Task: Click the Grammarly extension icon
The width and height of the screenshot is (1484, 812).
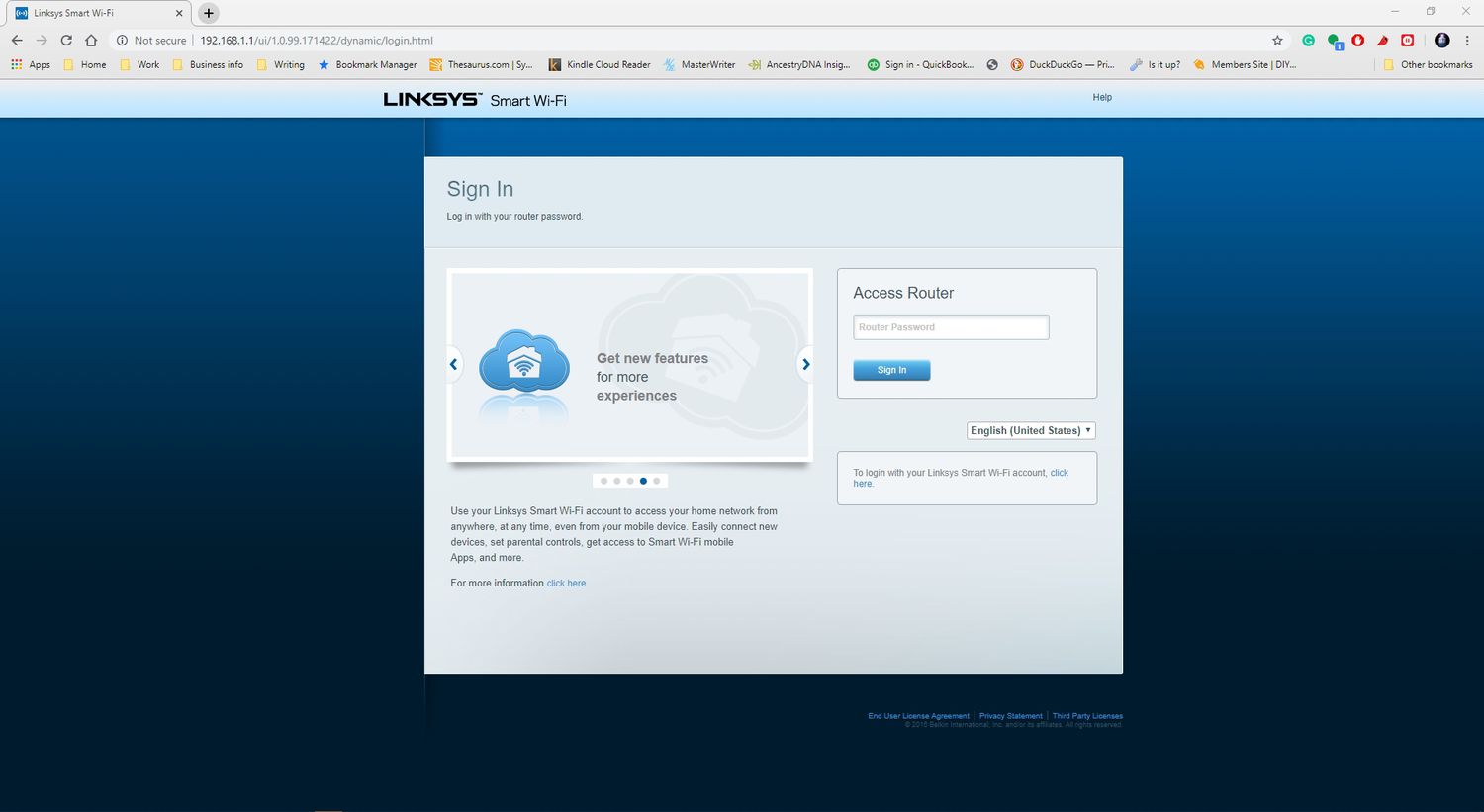Action: [x=1308, y=41]
